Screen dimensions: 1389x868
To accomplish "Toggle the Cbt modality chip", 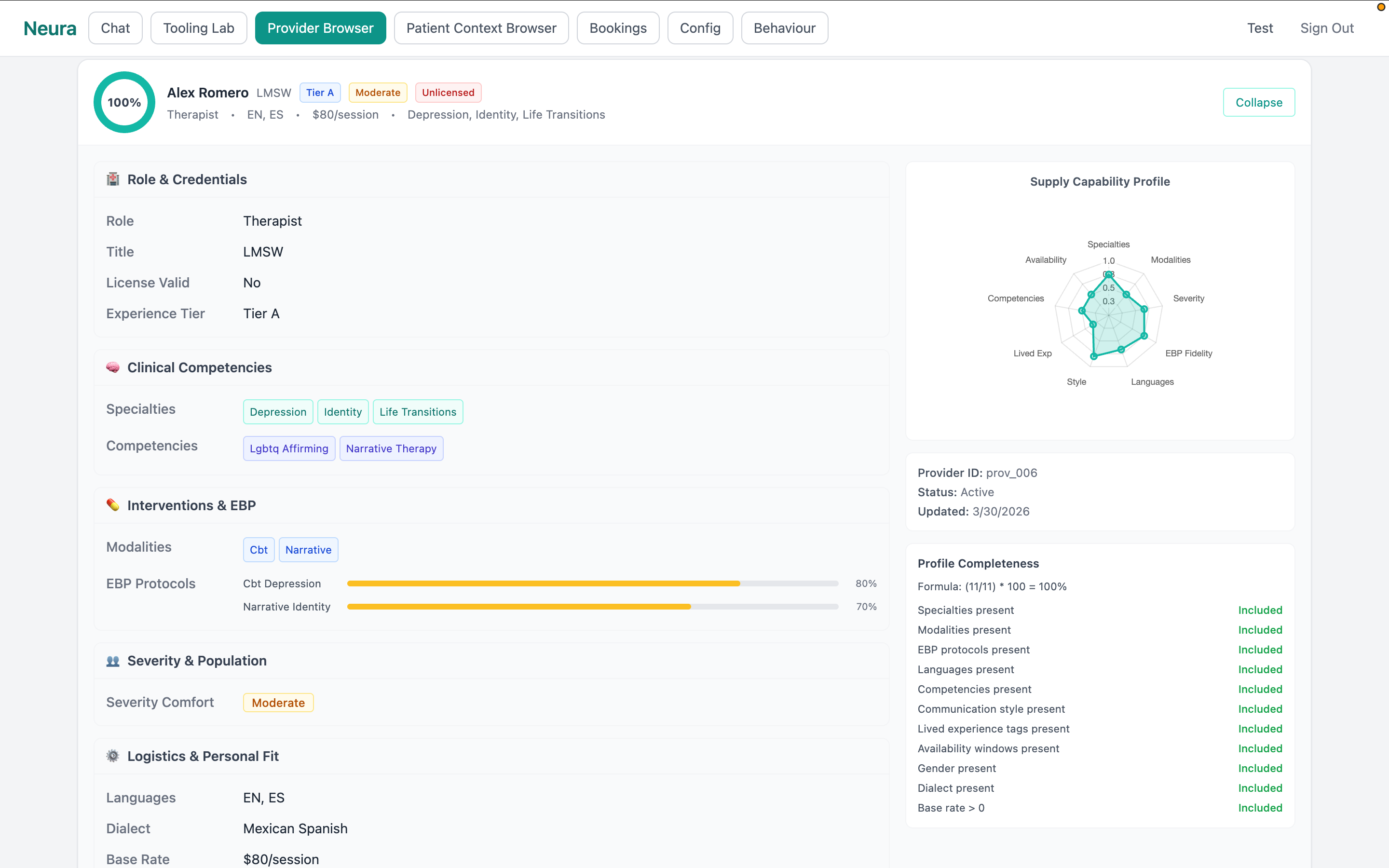I will (259, 549).
